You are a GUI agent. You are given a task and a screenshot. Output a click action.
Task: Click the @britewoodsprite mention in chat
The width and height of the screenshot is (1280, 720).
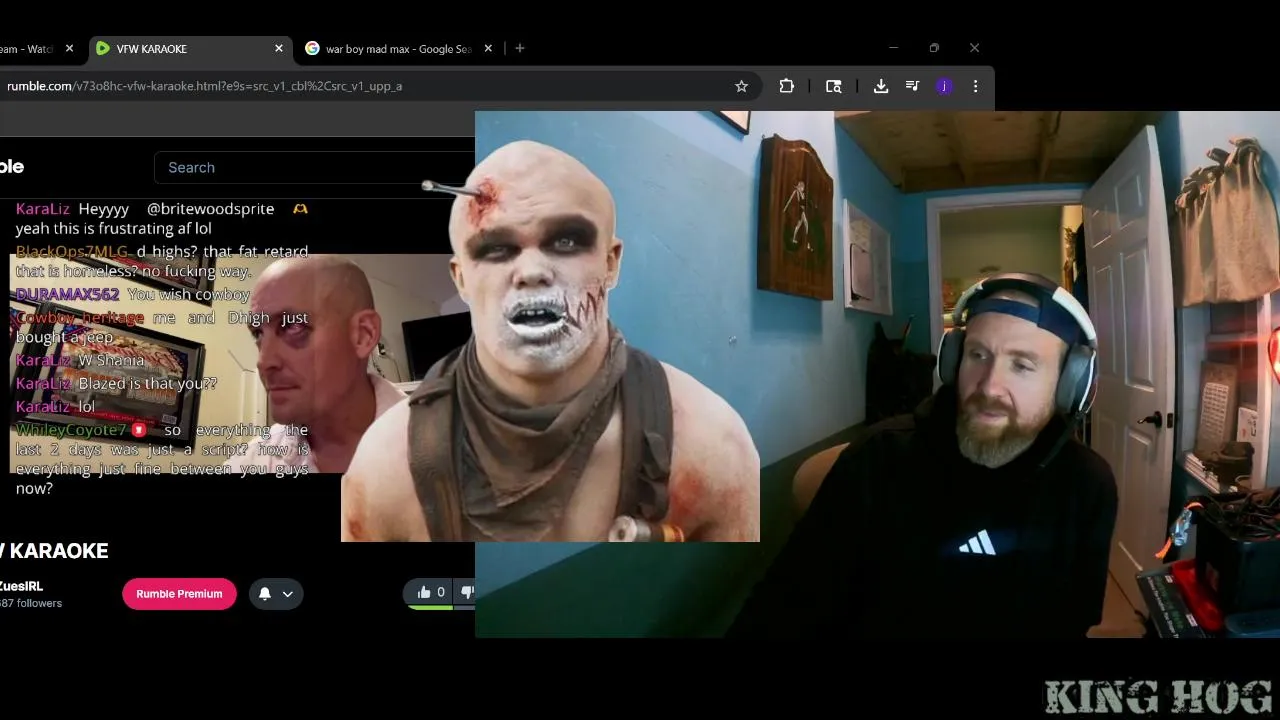point(210,209)
